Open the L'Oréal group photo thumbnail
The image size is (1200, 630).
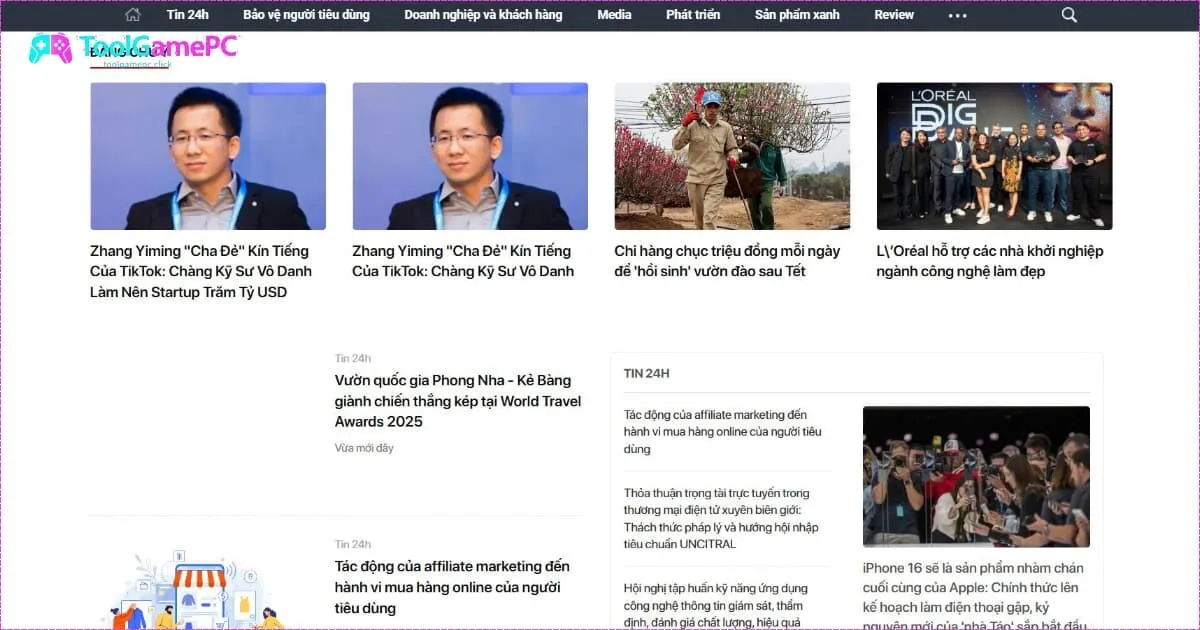coord(994,156)
